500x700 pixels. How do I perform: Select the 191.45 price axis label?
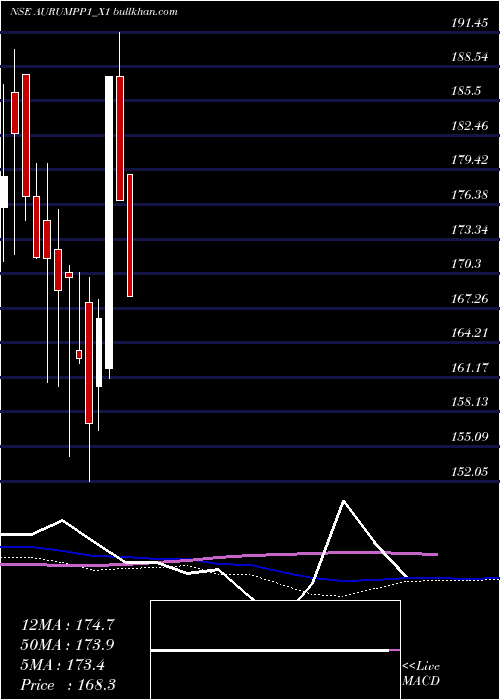pos(470,23)
